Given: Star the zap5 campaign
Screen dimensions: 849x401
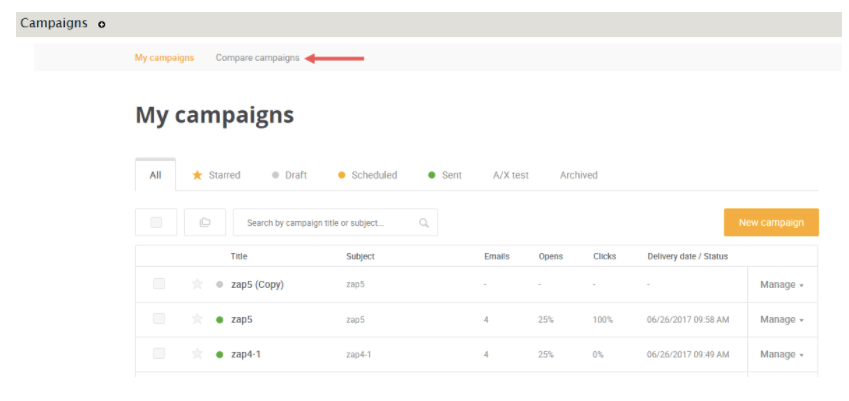Looking at the screenshot, I should [x=197, y=319].
